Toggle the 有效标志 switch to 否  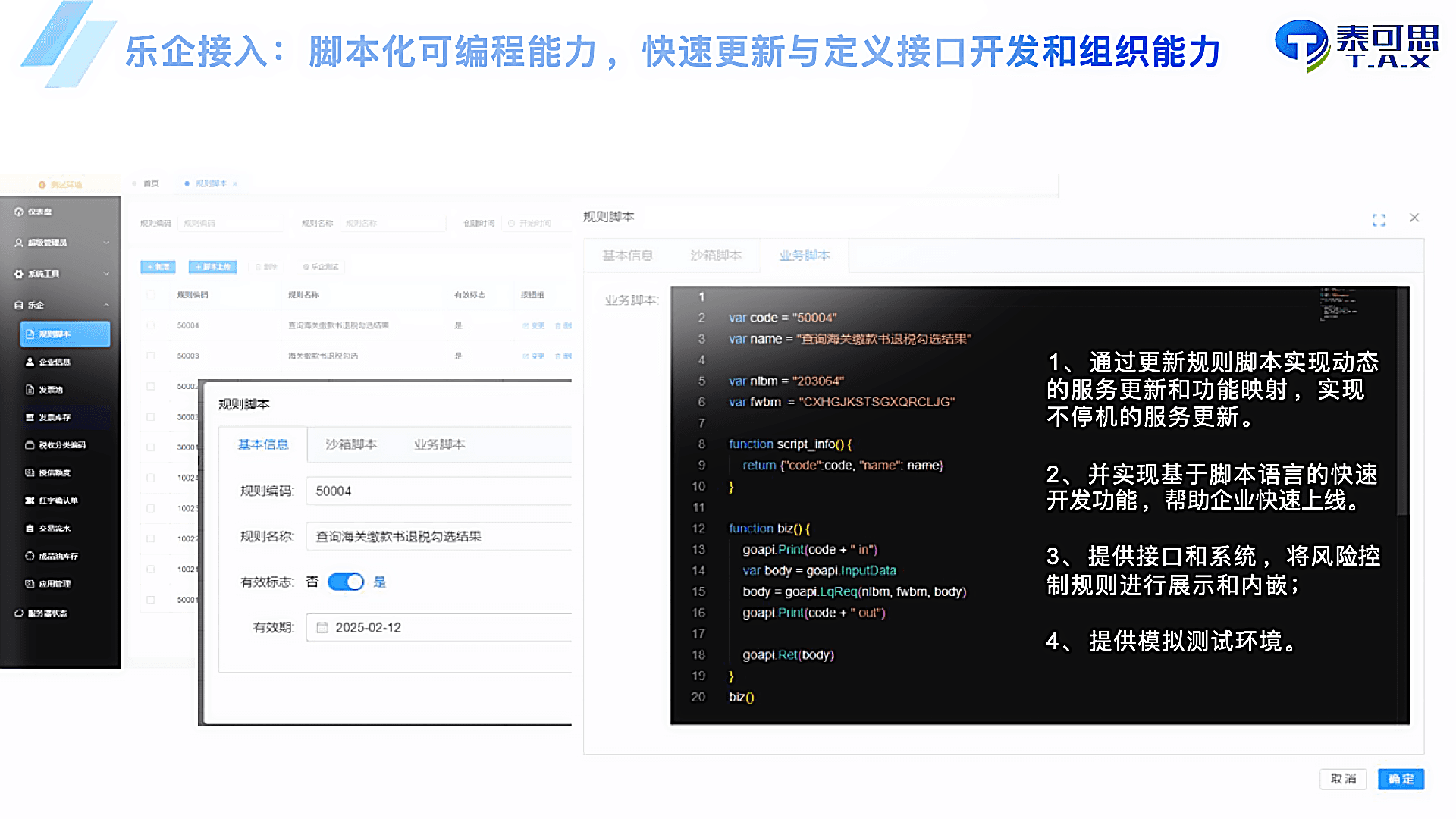coord(347,582)
